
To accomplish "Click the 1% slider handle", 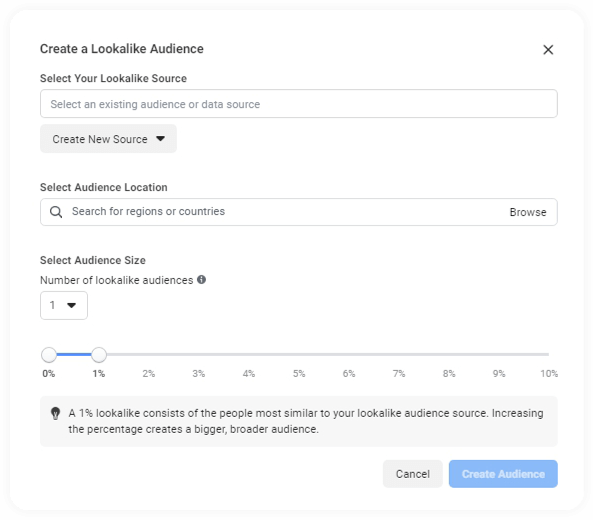I will 99,355.
